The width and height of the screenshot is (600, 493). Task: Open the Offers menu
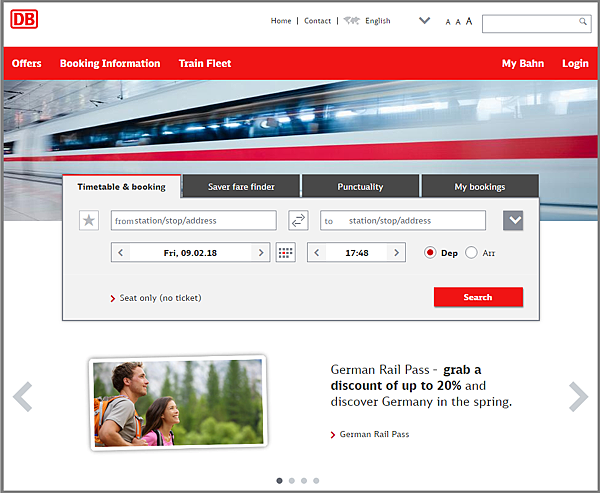coord(26,64)
